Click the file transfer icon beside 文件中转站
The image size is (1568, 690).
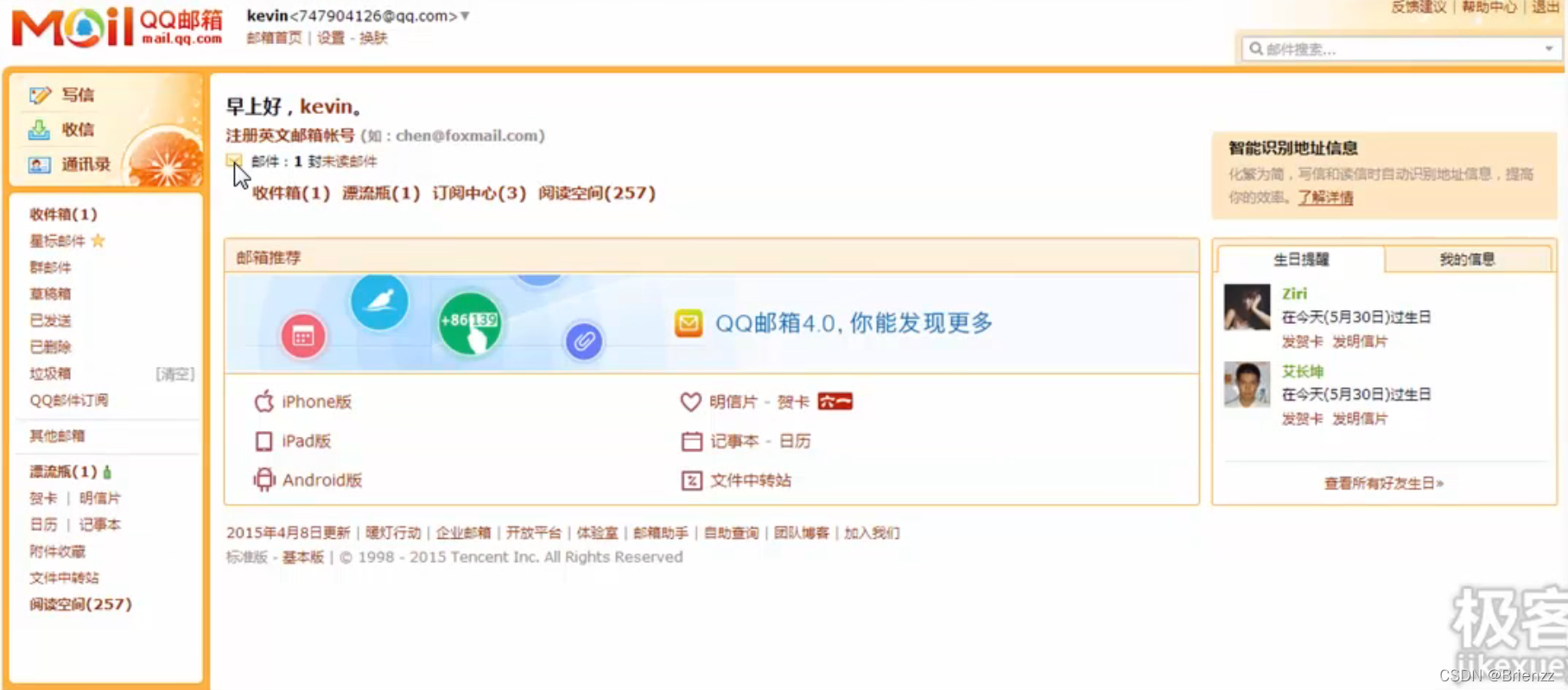coord(691,480)
